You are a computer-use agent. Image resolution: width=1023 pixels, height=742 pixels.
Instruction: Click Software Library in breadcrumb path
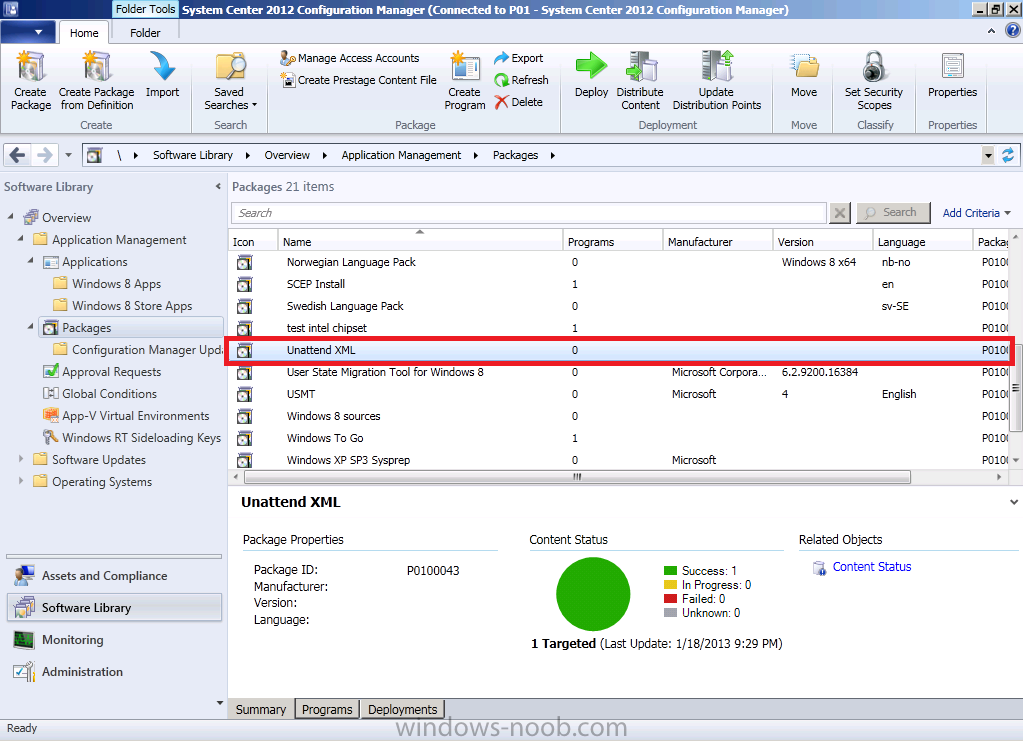192,155
